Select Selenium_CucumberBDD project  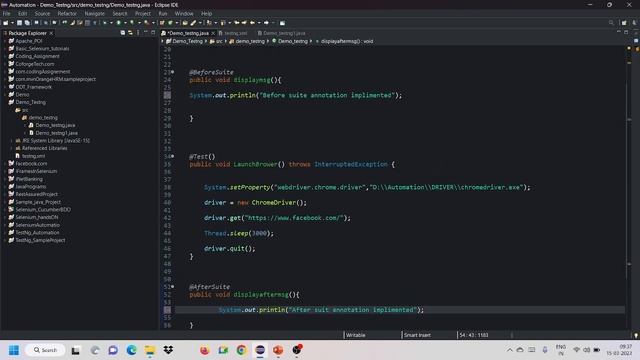(43, 209)
